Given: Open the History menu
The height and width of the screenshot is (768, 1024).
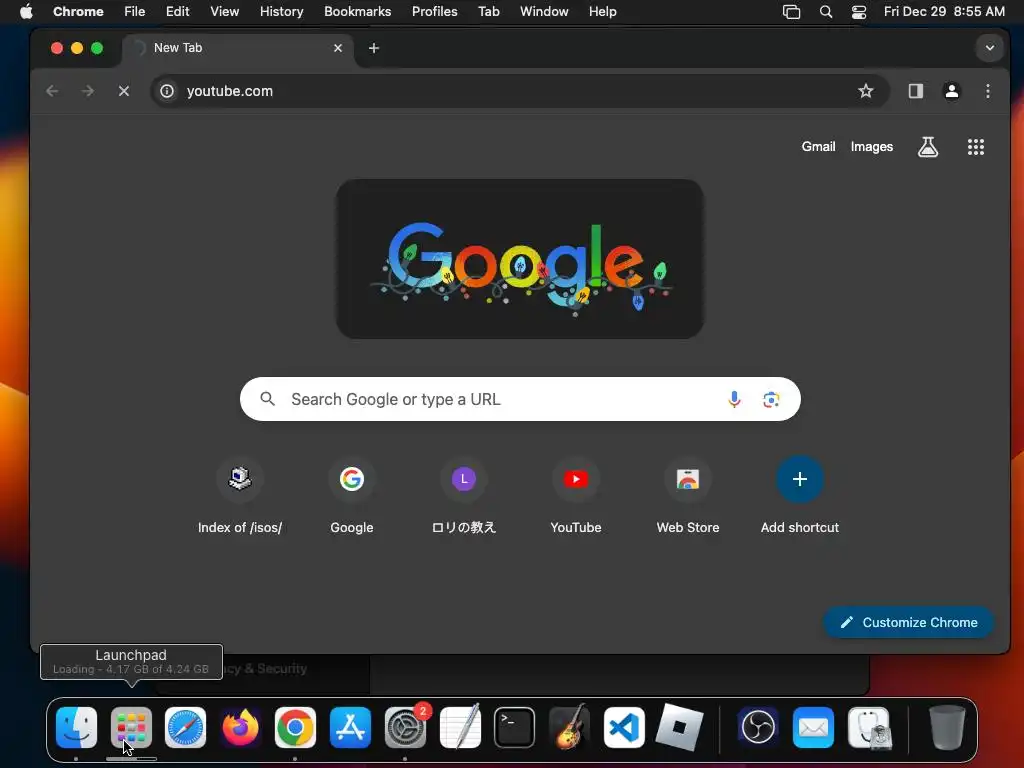Looking at the screenshot, I should click(x=281, y=12).
